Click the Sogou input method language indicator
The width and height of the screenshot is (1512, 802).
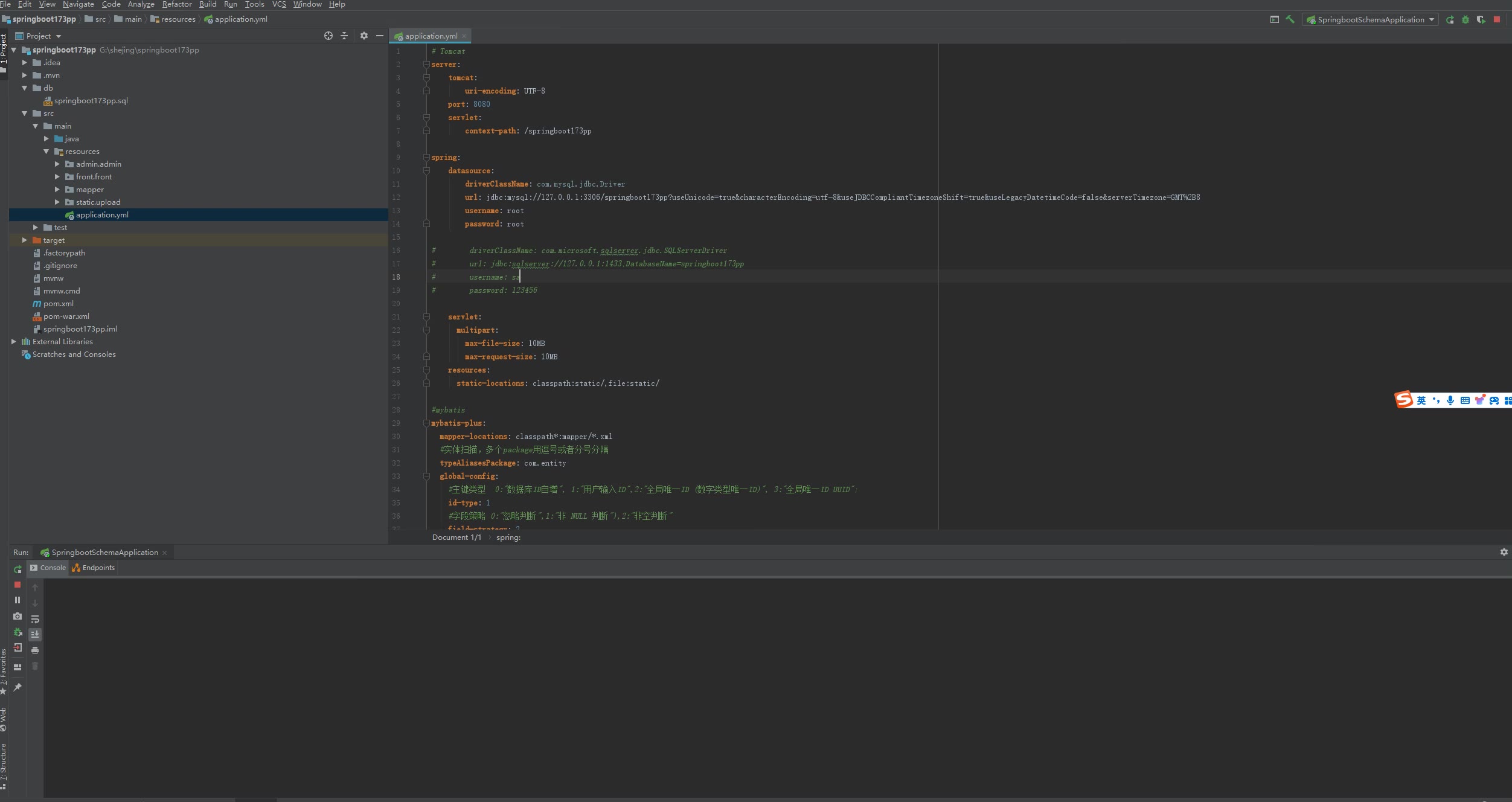tap(1421, 400)
